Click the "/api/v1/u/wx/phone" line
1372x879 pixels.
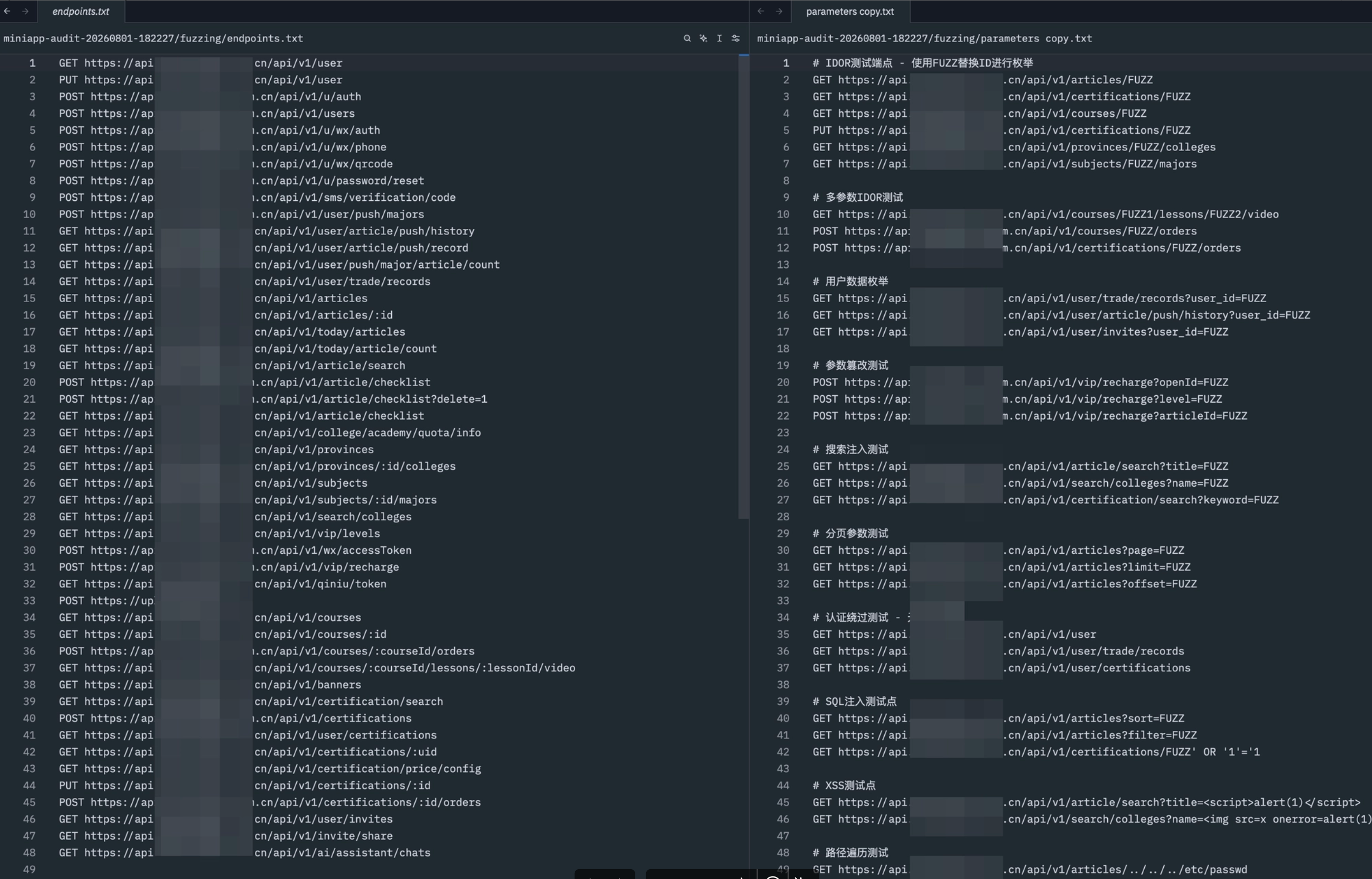pyautogui.click(x=222, y=147)
